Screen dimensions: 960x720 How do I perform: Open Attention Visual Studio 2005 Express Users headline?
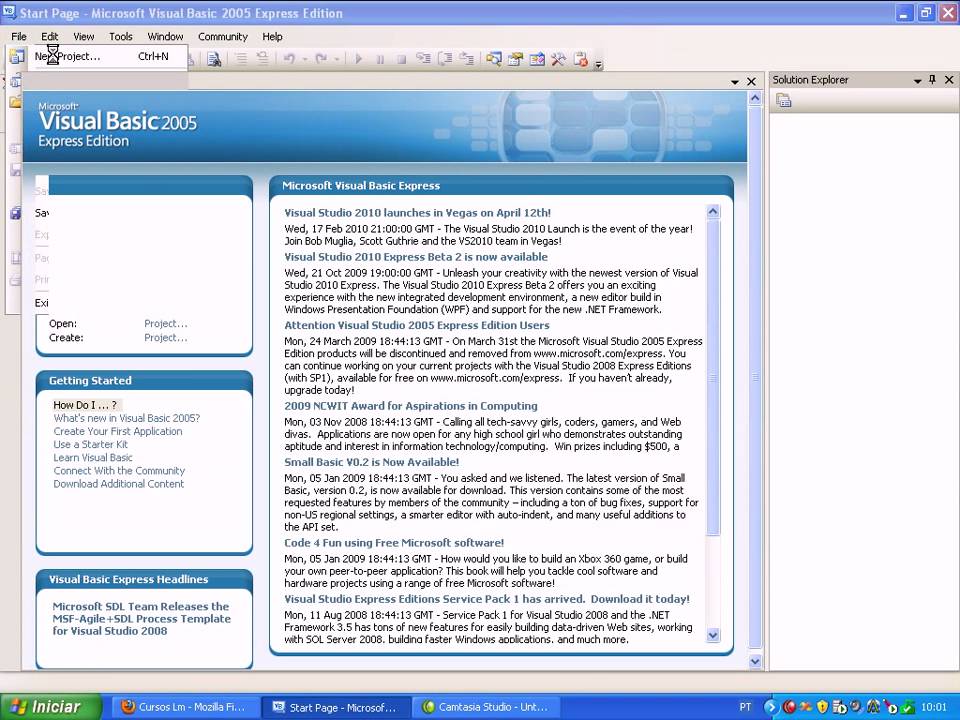pyautogui.click(x=417, y=325)
